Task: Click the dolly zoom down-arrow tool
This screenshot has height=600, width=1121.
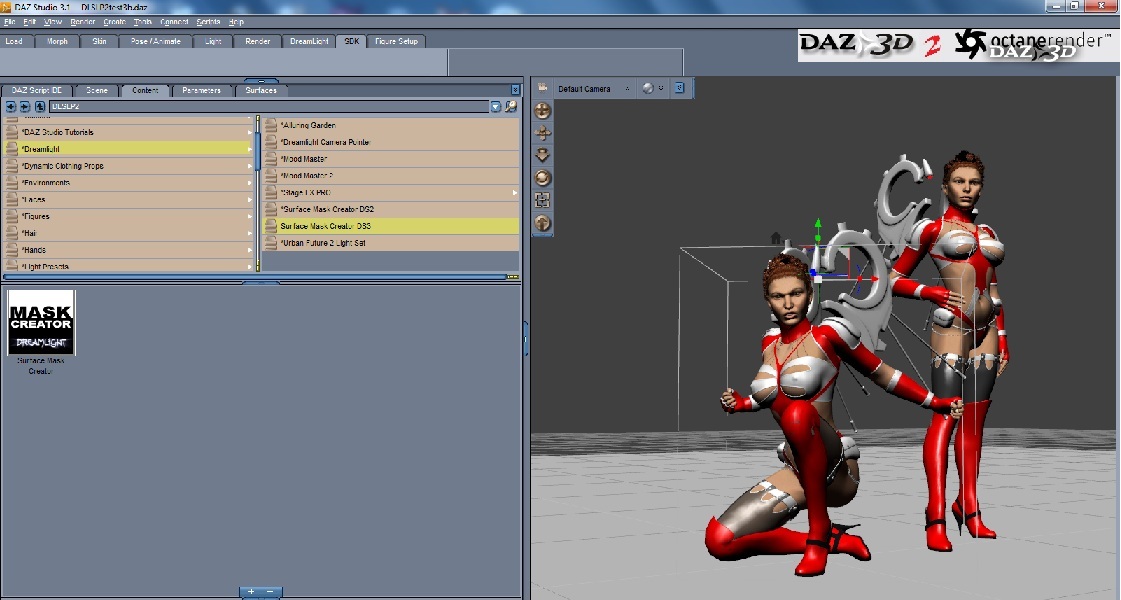Action: 543,155
